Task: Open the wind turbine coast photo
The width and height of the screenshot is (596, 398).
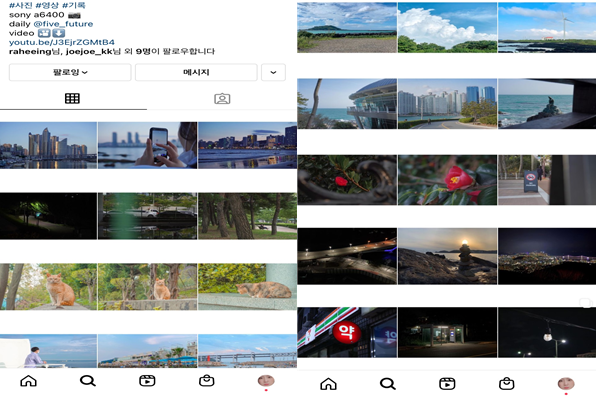Action: point(547,27)
